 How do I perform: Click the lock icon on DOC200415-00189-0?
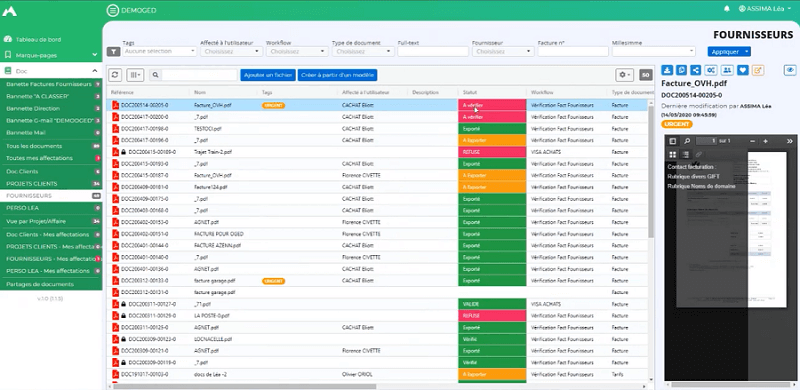point(123,152)
